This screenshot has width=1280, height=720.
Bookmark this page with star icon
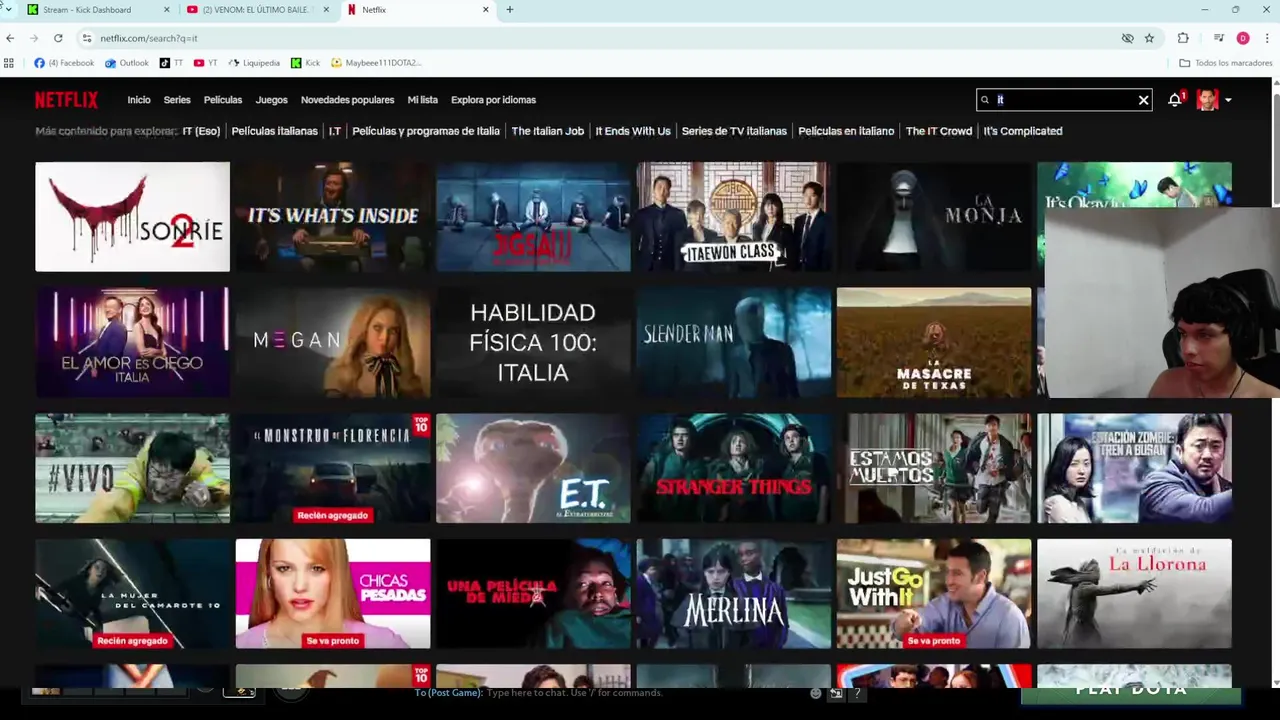(1149, 38)
